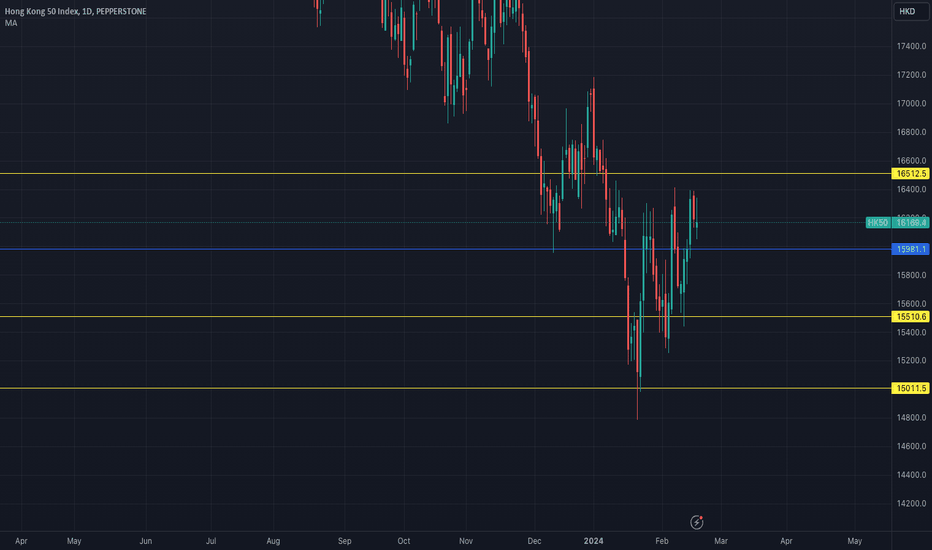Click the Aug label on the time axis
932x550 pixels.
[x=273, y=541]
